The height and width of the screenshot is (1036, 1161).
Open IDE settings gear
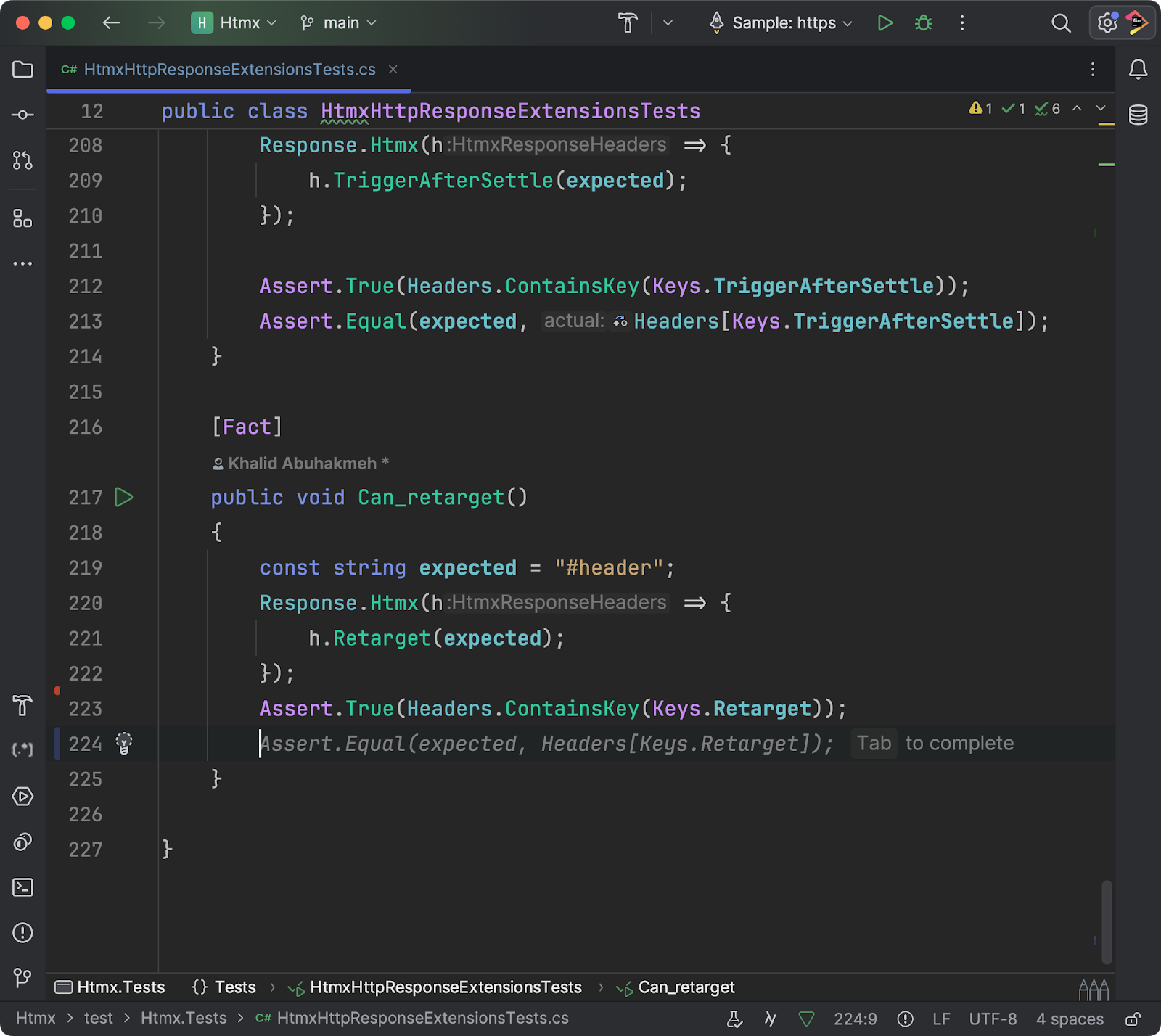pyautogui.click(x=1107, y=23)
